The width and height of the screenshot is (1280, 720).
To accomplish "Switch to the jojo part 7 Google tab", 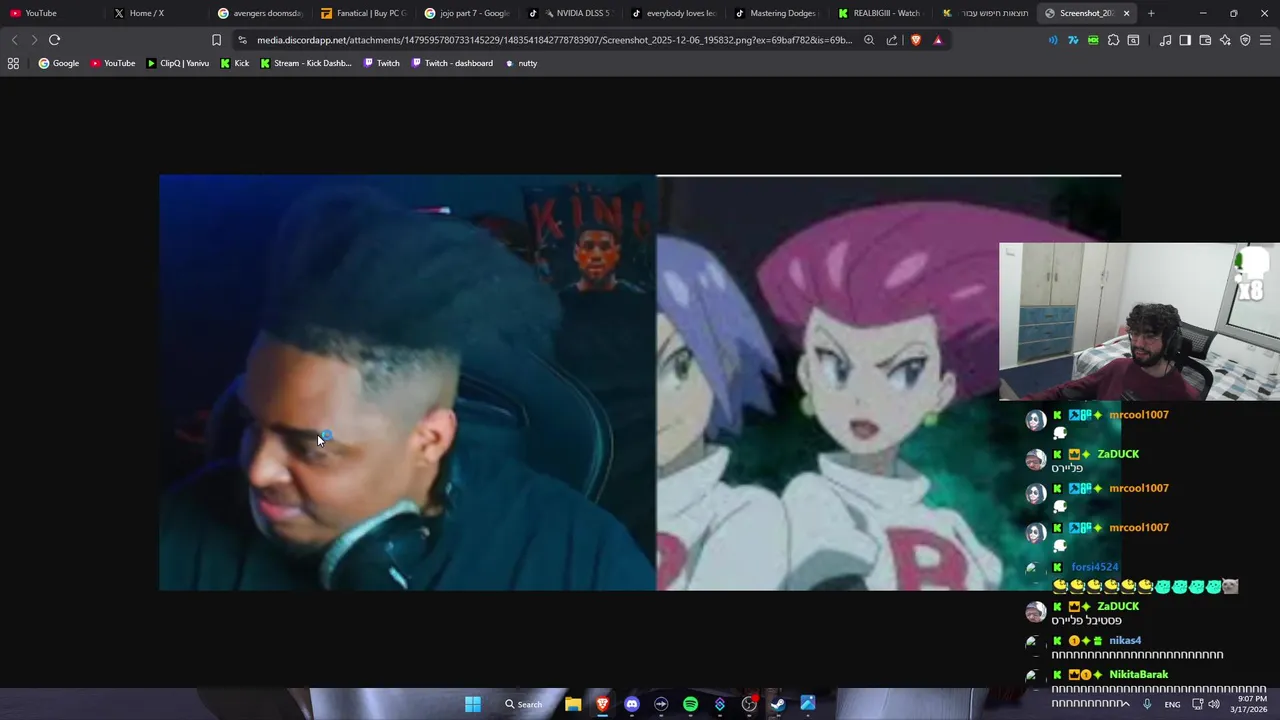I will pos(467,13).
